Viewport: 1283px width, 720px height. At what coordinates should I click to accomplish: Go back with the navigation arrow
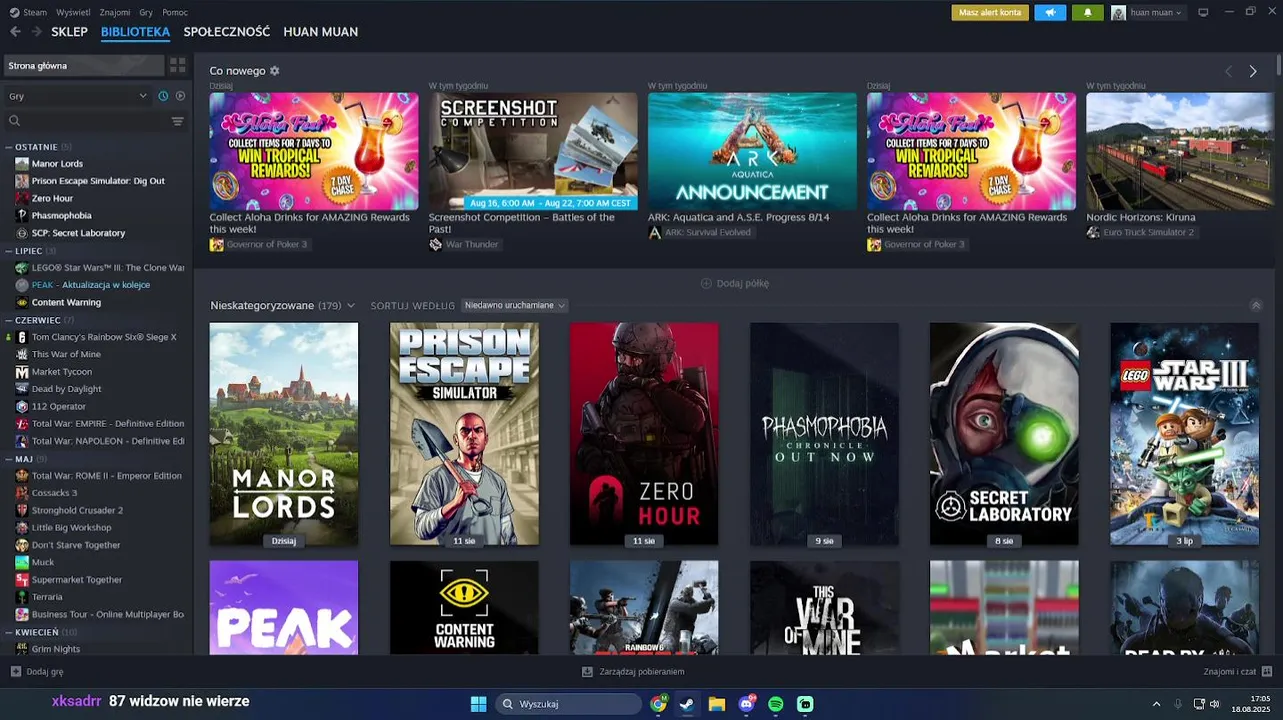click(15, 32)
